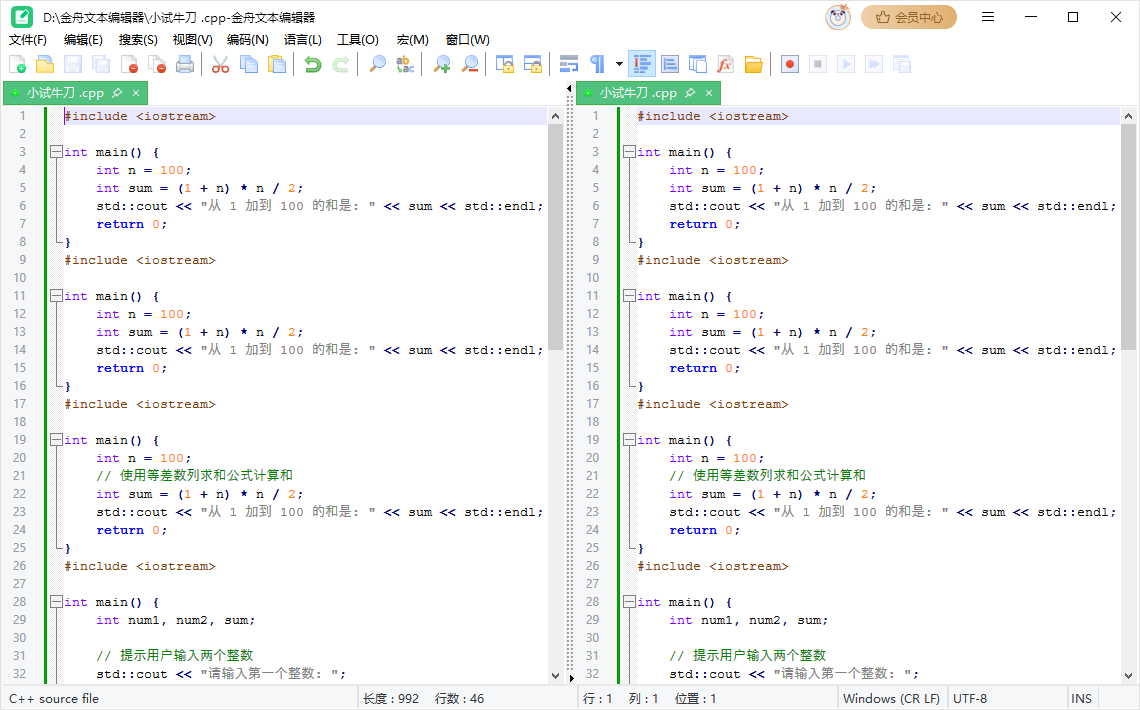Open the 文件(F) menu
The height and width of the screenshot is (710, 1140).
click(x=28, y=40)
